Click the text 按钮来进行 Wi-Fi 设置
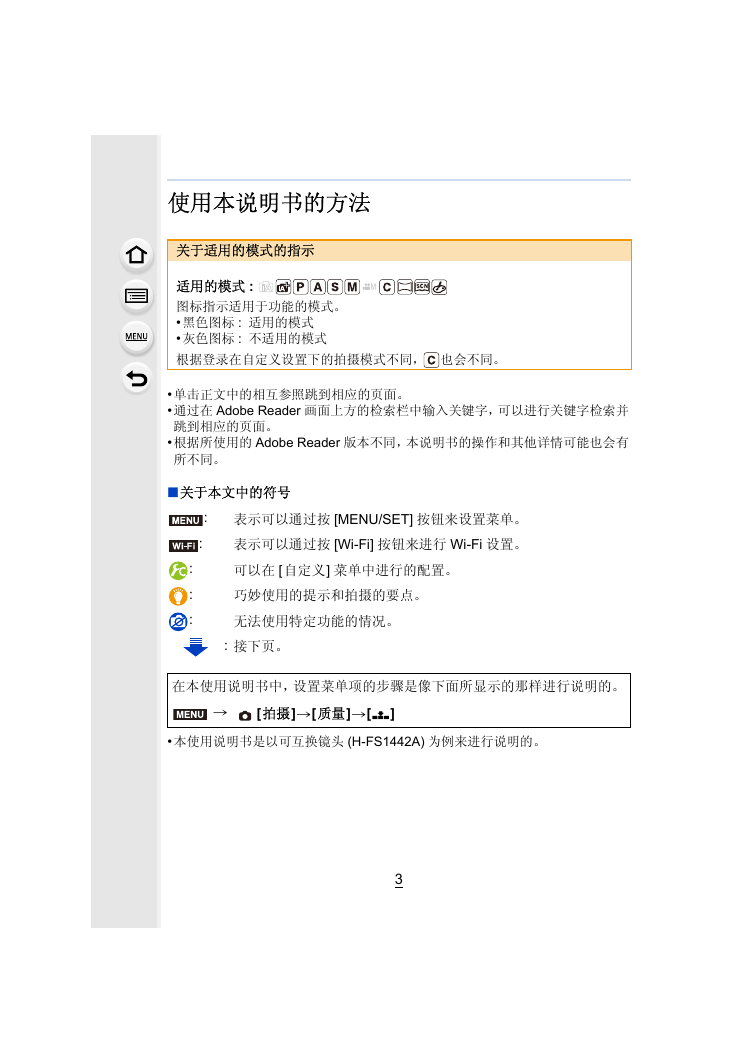 coord(448,545)
